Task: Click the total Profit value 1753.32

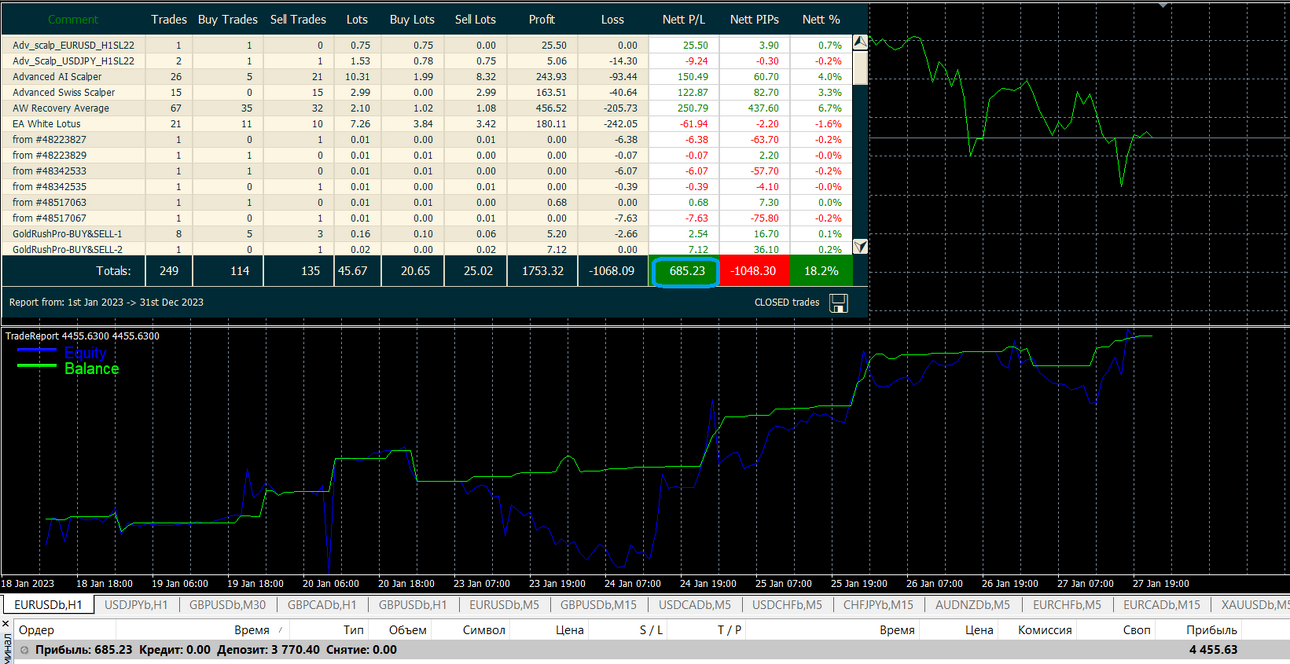Action: point(543,271)
